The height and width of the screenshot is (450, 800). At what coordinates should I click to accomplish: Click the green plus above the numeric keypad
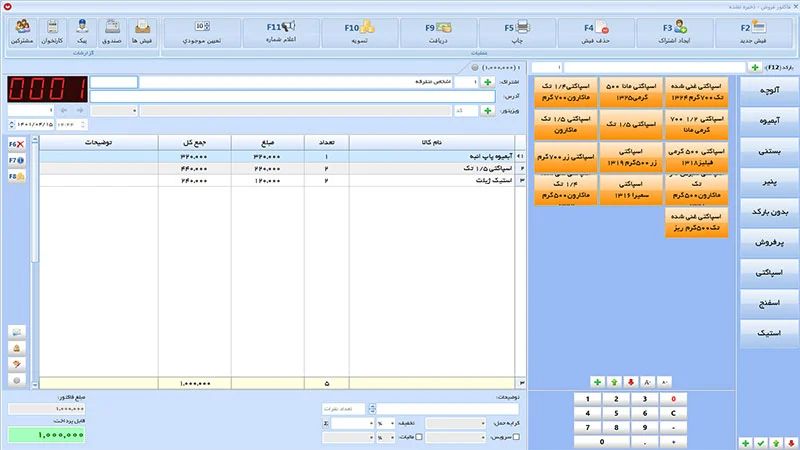597,382
